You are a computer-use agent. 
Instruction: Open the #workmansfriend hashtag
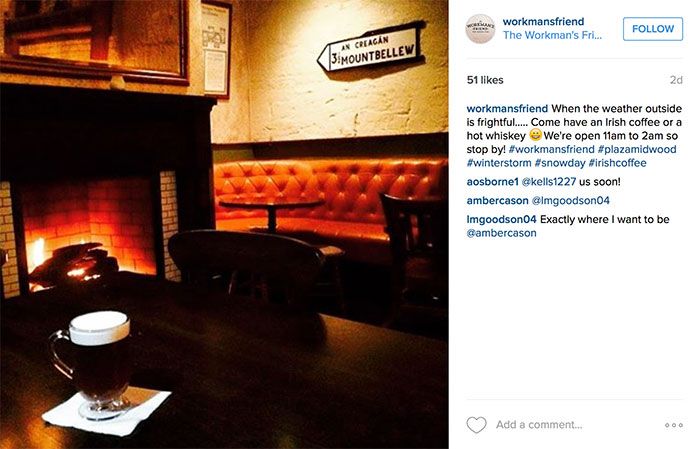(551, 149)
